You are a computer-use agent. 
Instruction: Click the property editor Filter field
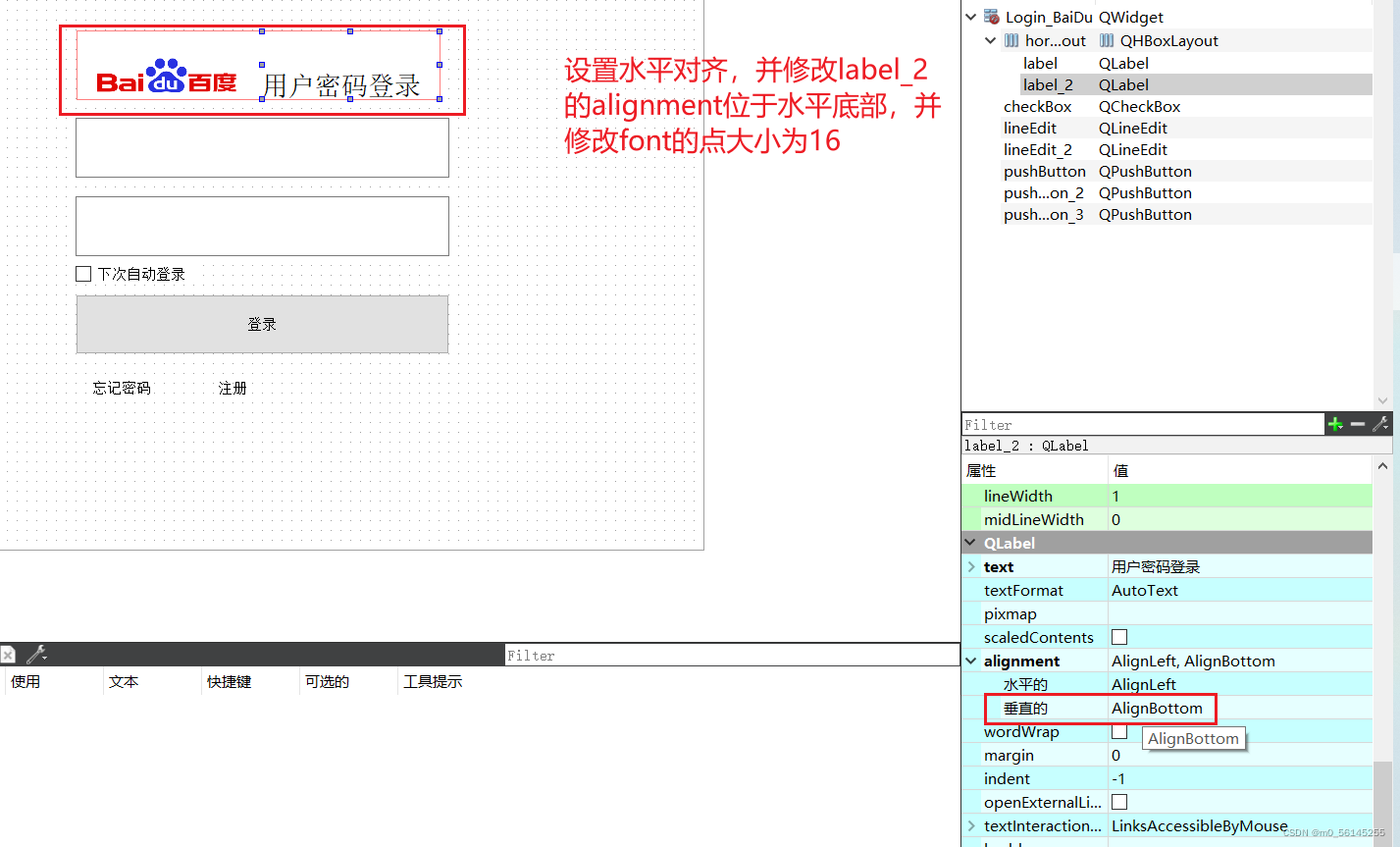coord(1143,424)
